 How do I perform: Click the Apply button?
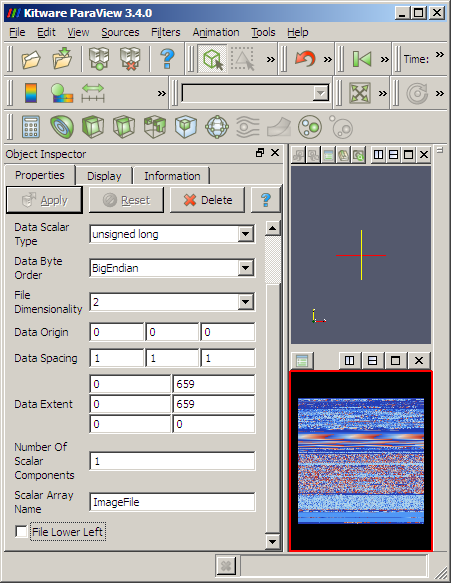[44, 200]
